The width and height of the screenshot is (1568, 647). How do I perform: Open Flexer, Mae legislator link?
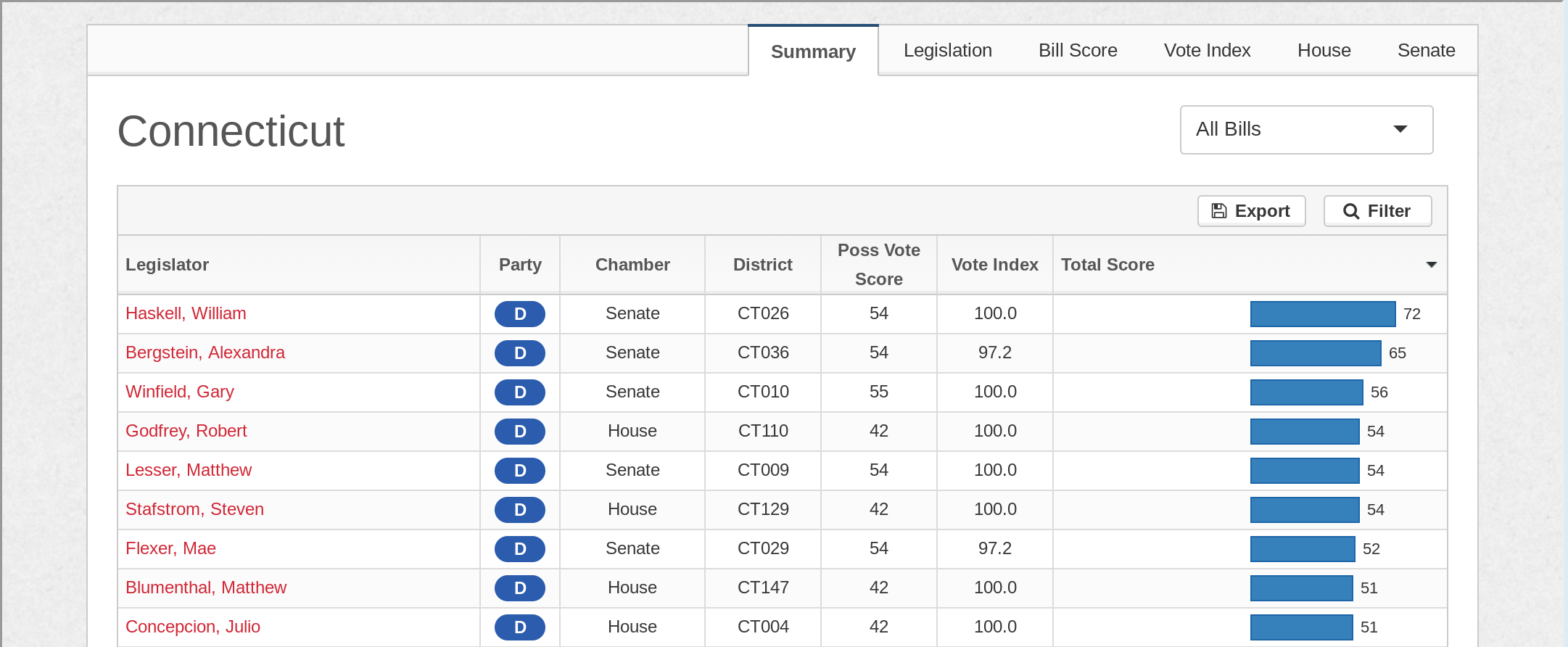coord(170,548)
